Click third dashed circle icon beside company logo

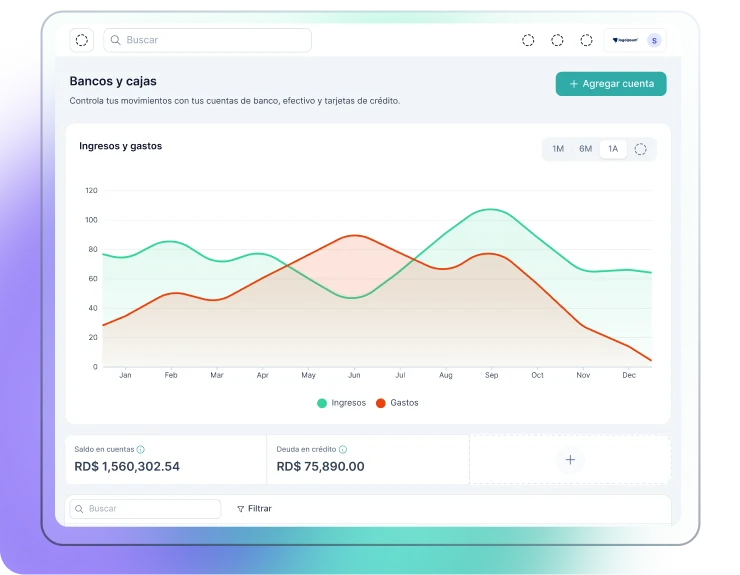click(586, 40)
